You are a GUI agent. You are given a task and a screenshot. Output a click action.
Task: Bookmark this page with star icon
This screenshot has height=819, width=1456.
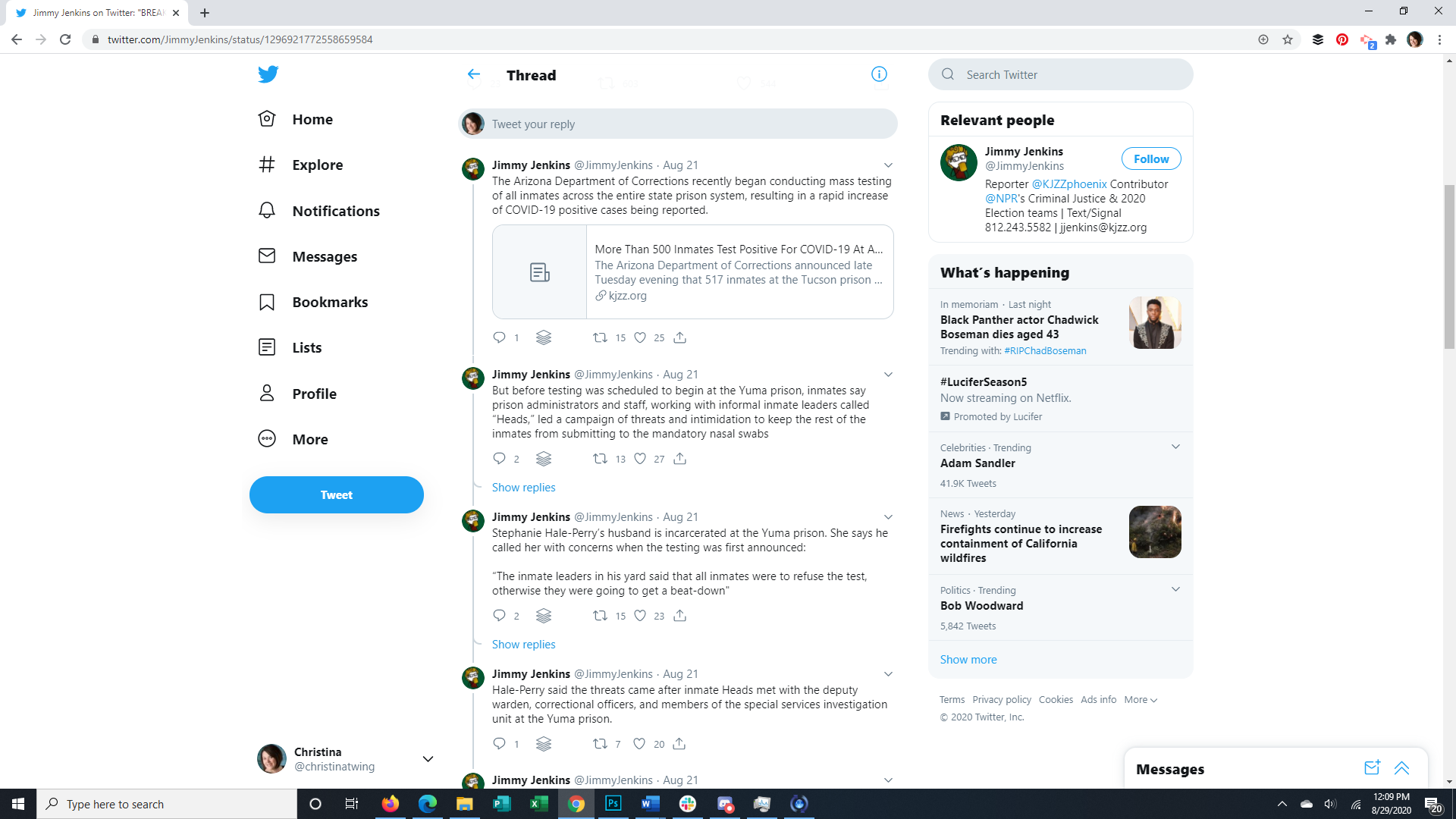click(x=1288, y=39)
